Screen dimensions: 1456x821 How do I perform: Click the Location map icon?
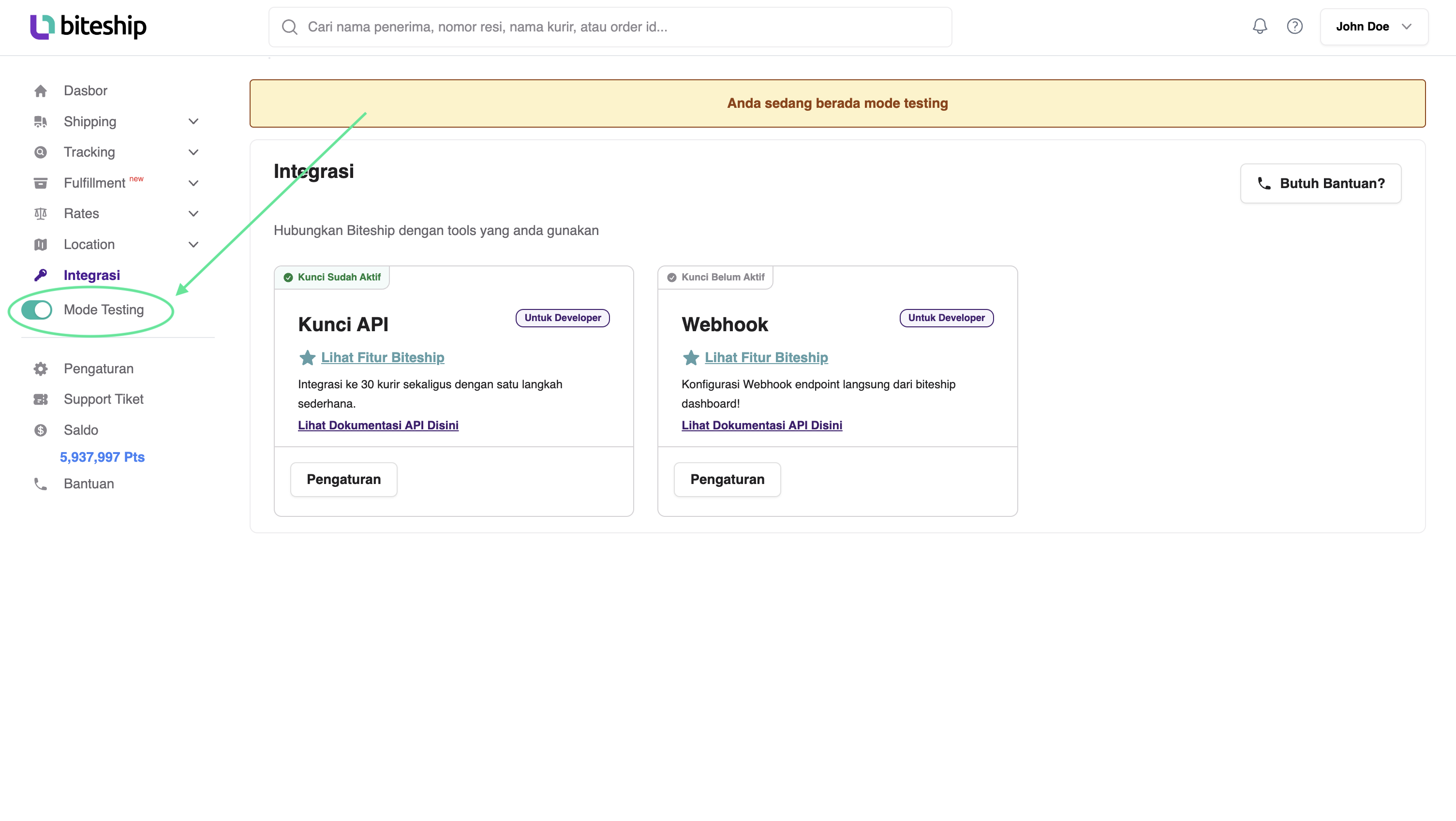pyautogui.click(x=41, y=245)
